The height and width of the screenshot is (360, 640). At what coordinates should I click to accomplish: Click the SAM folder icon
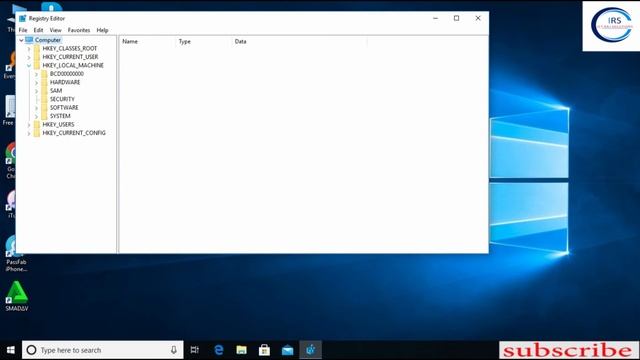point(44,91)
